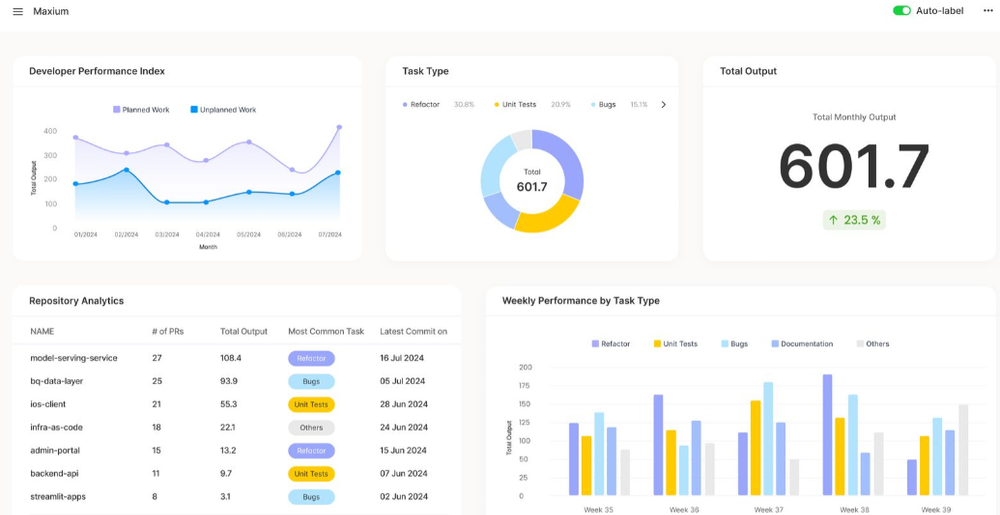Sort table by NAME column header
1000x515 pixels.
(x=42, y=331)
